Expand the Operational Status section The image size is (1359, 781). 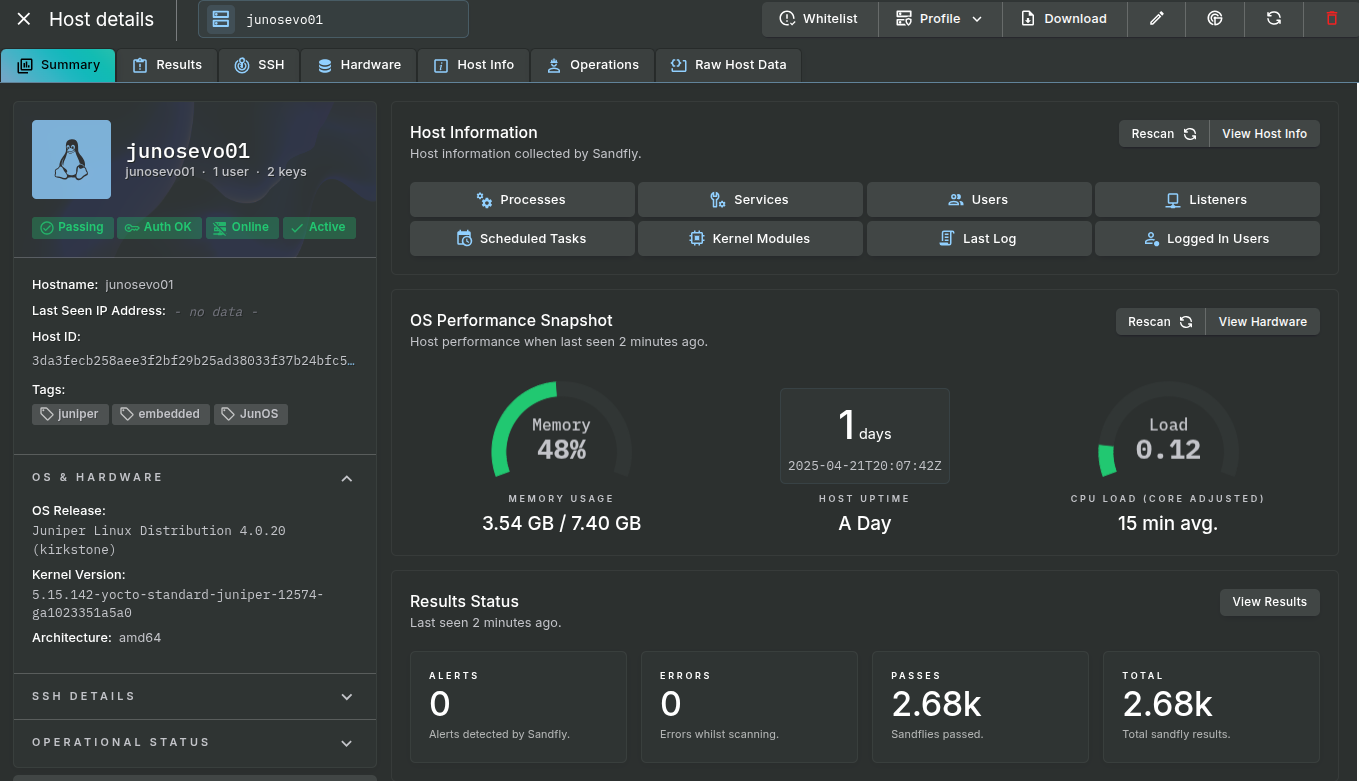(346, 743)
